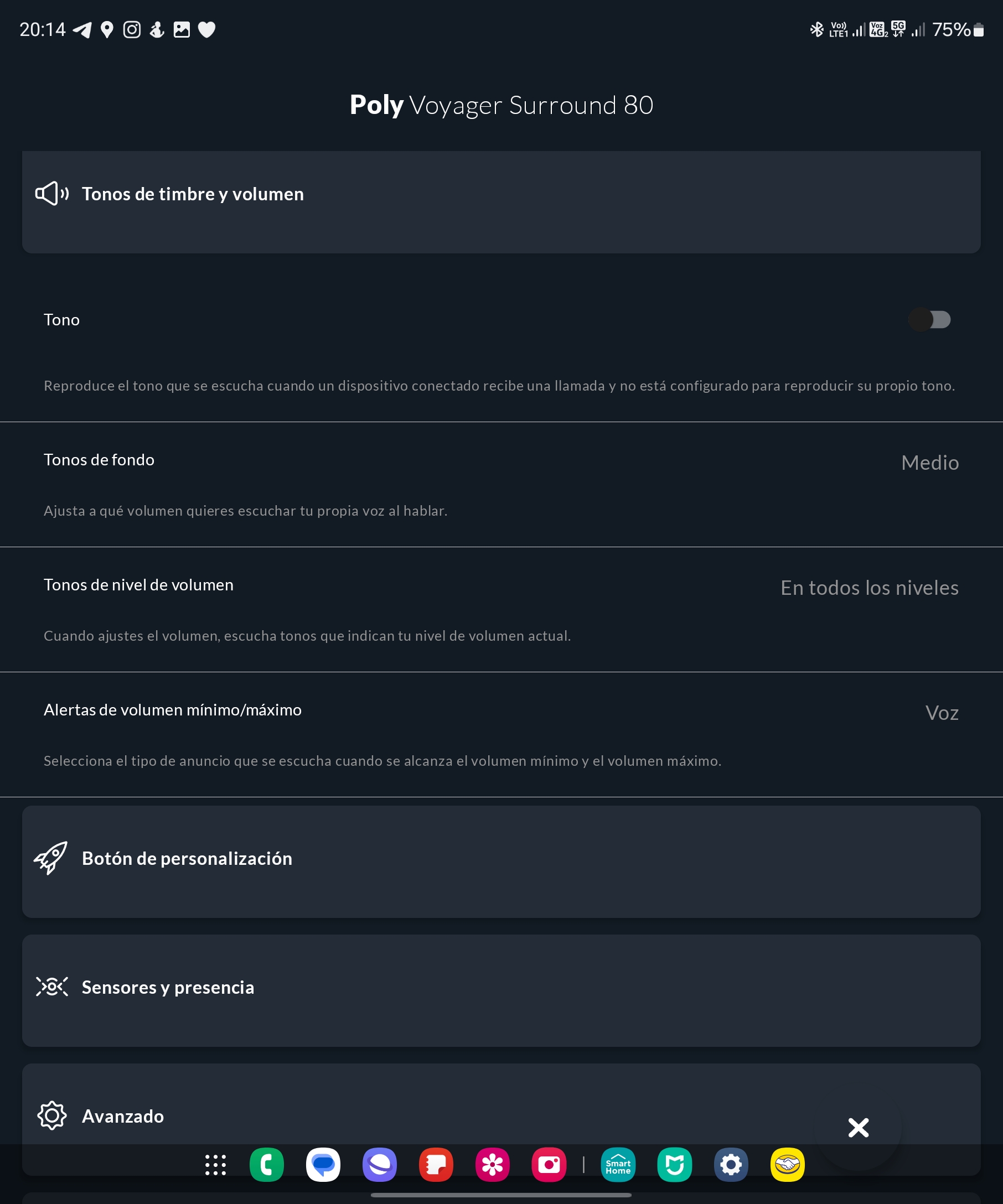Tap the white X close button

[858, 1128]
